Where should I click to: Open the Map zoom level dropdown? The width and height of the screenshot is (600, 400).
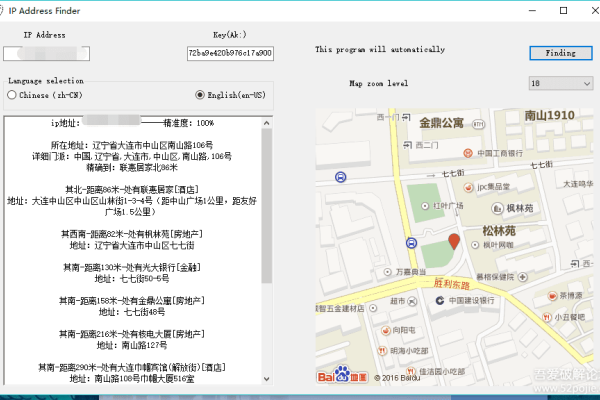click(561, 83)
